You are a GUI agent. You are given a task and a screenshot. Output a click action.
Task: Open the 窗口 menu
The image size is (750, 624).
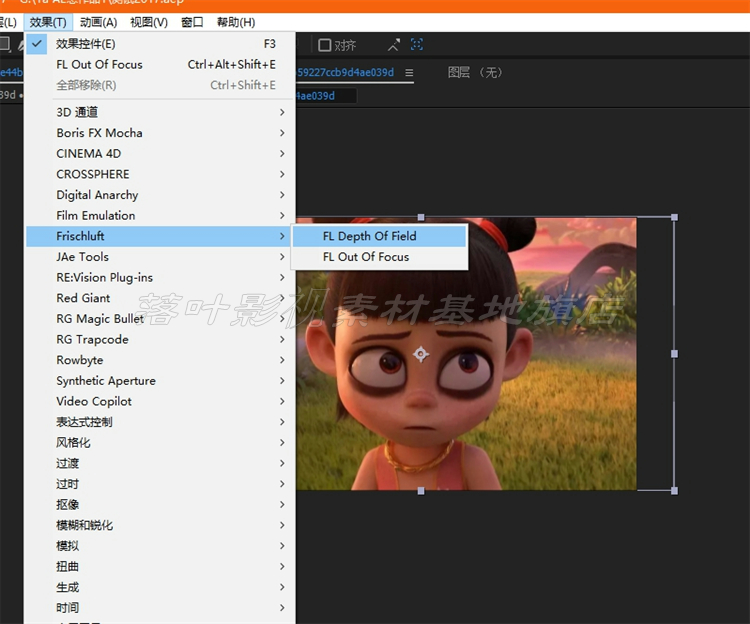(192, 22)
